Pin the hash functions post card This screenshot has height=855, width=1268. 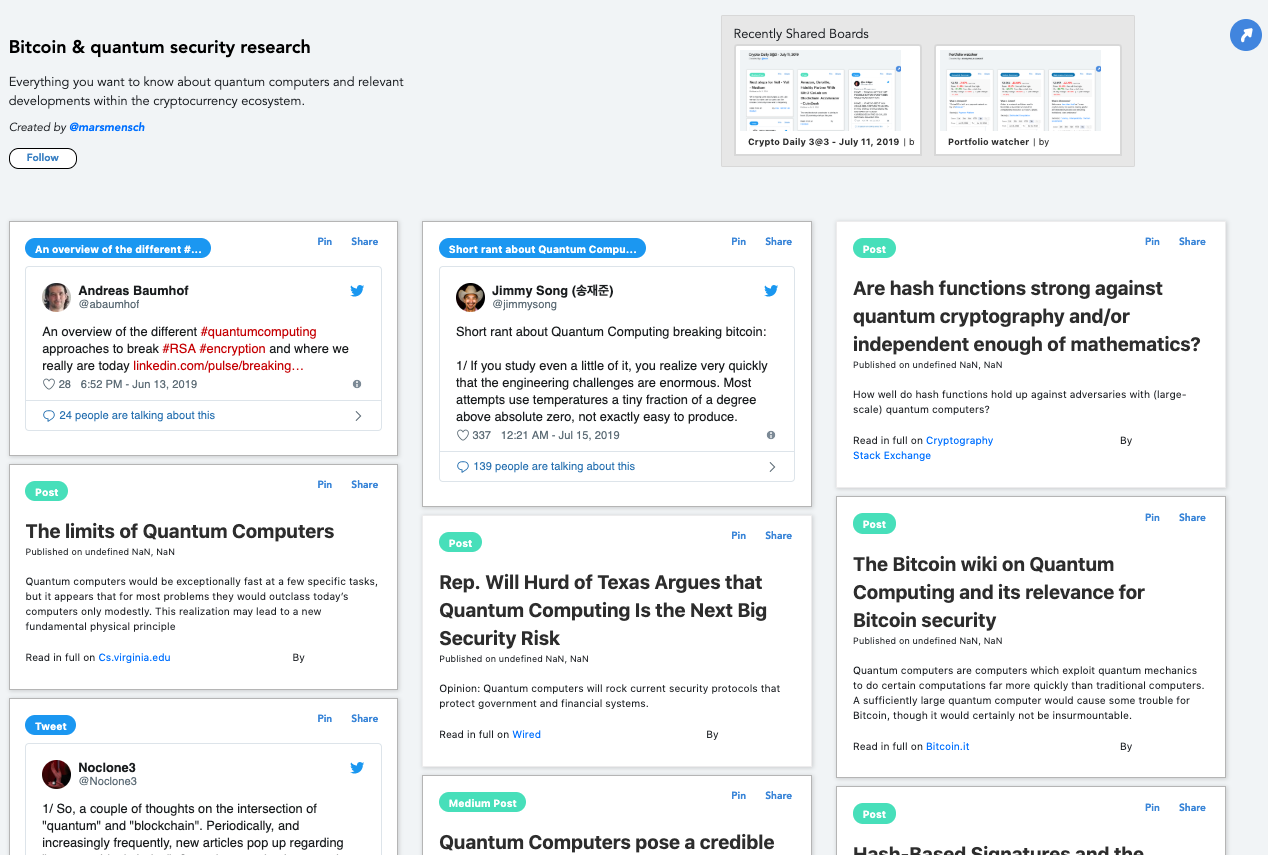click(x=1153, y=242)
